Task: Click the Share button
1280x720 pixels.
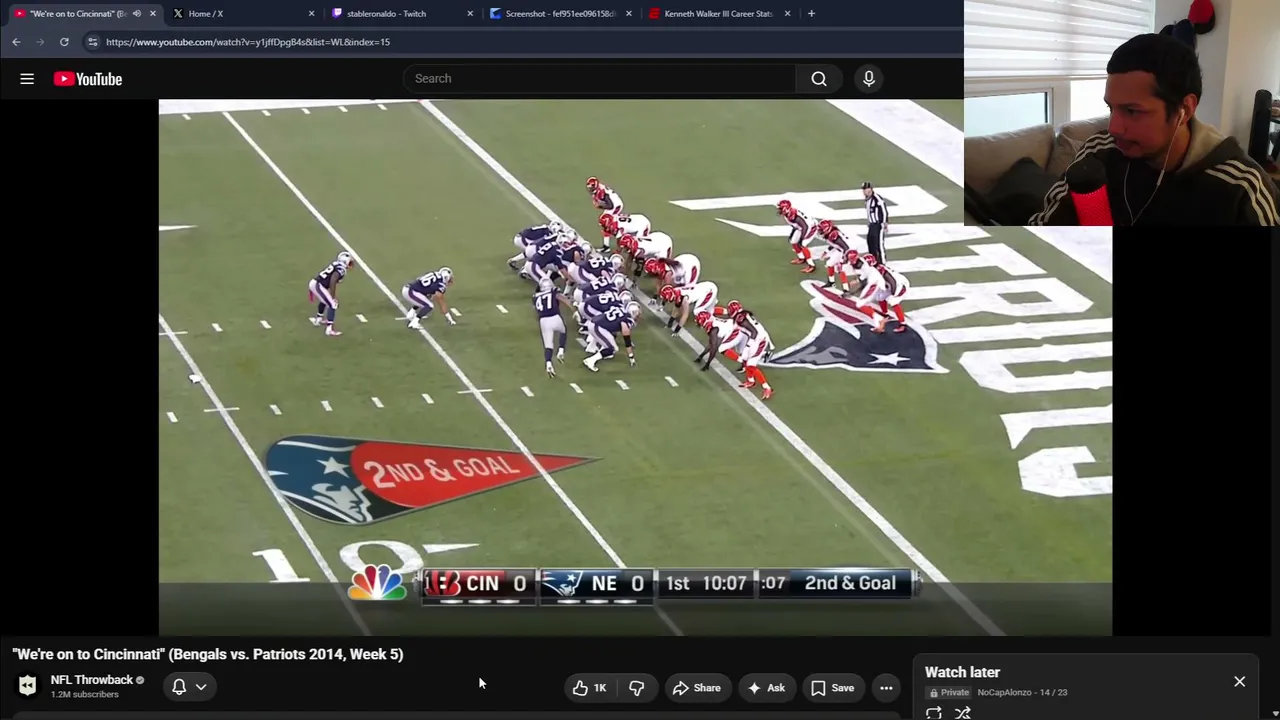Action: tap(697, 688)
